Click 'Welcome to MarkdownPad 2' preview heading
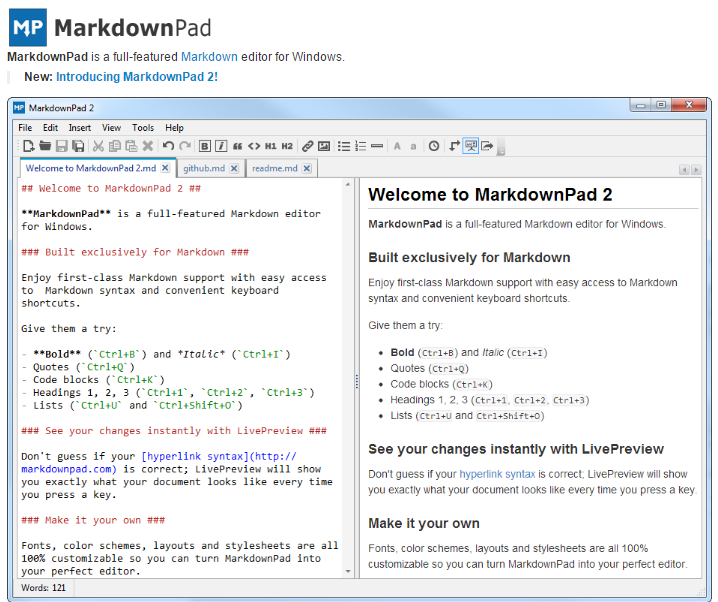This screenshot has height=602, width=718. [490, 195]
